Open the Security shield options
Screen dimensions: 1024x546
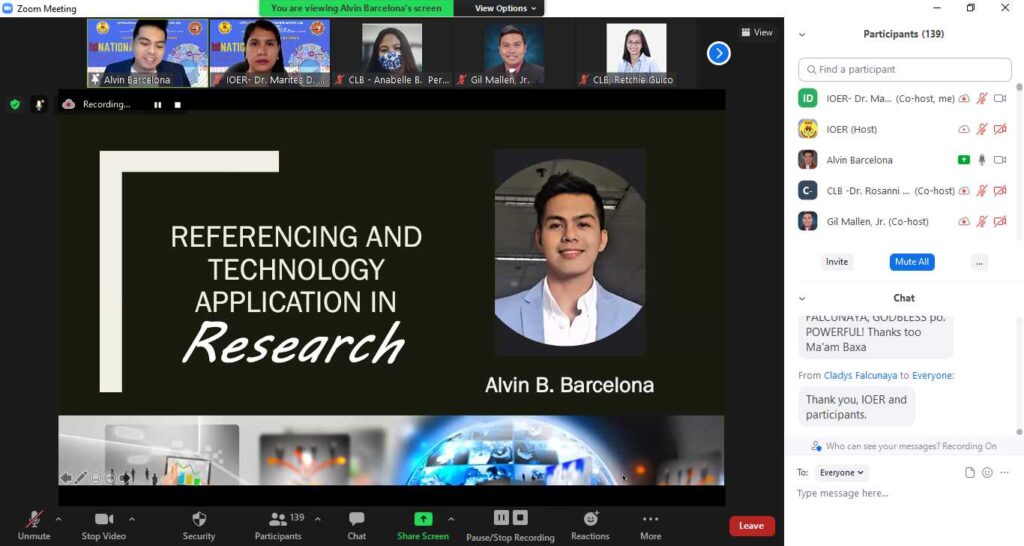click(x=198, y=518)
